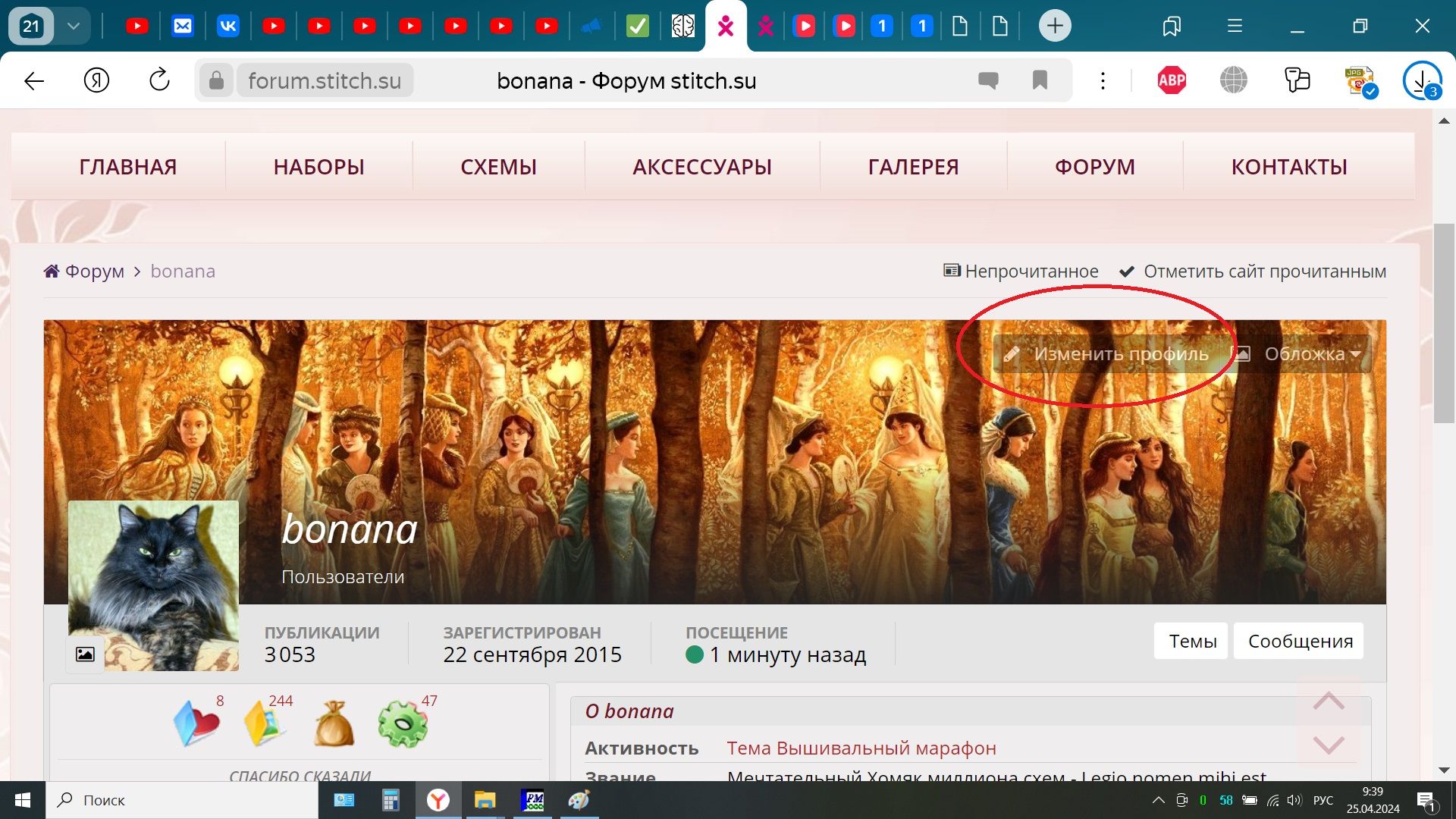1456x819 pixels.
Task: Click the heart badge with 8
Action: click(197, 723)
